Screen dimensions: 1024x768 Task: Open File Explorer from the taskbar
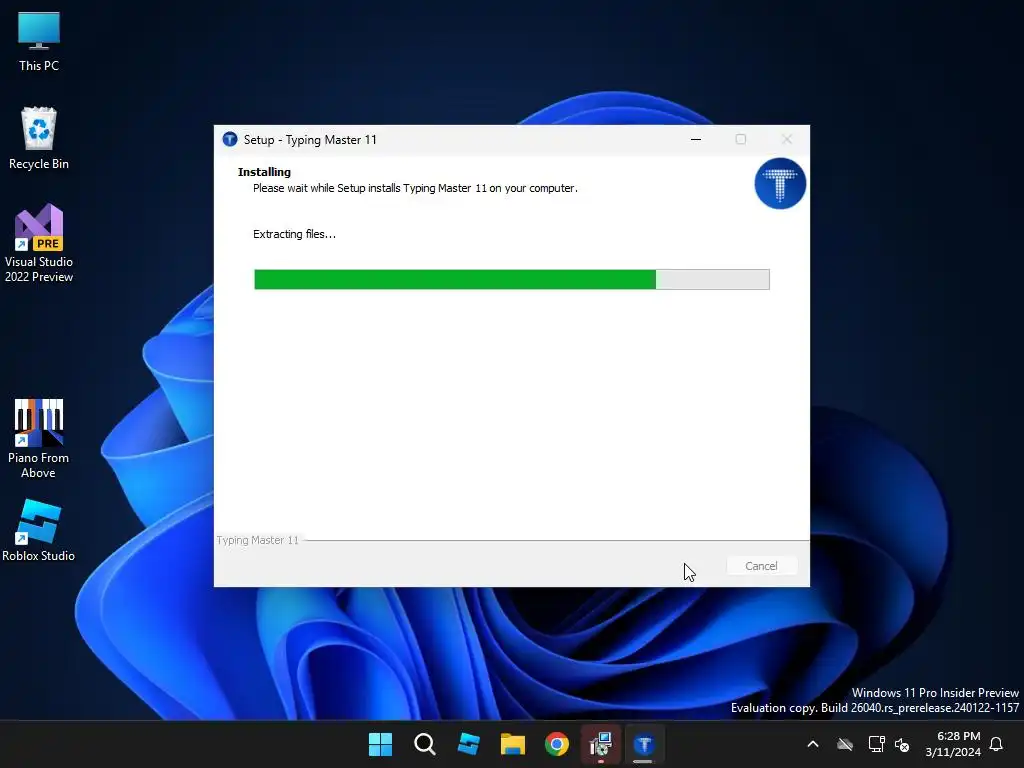513,744
